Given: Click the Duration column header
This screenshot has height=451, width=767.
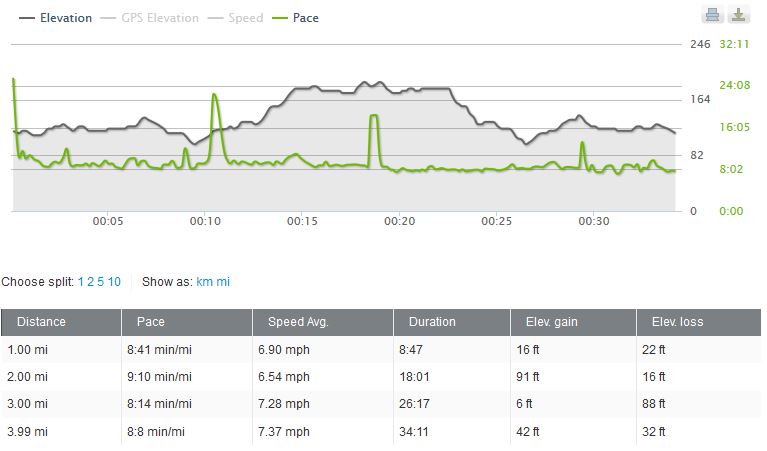Looking at the screenshot, I should [432, 322].
